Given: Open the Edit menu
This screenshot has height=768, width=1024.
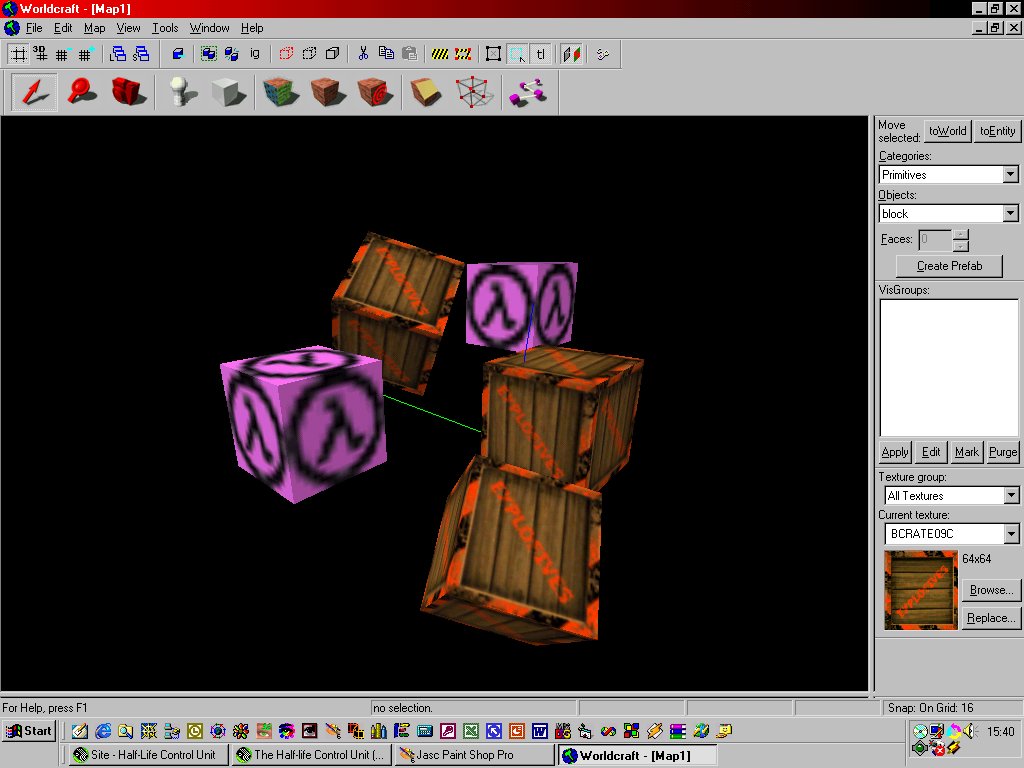Looking at the screenshot, I should pos(63,28).
